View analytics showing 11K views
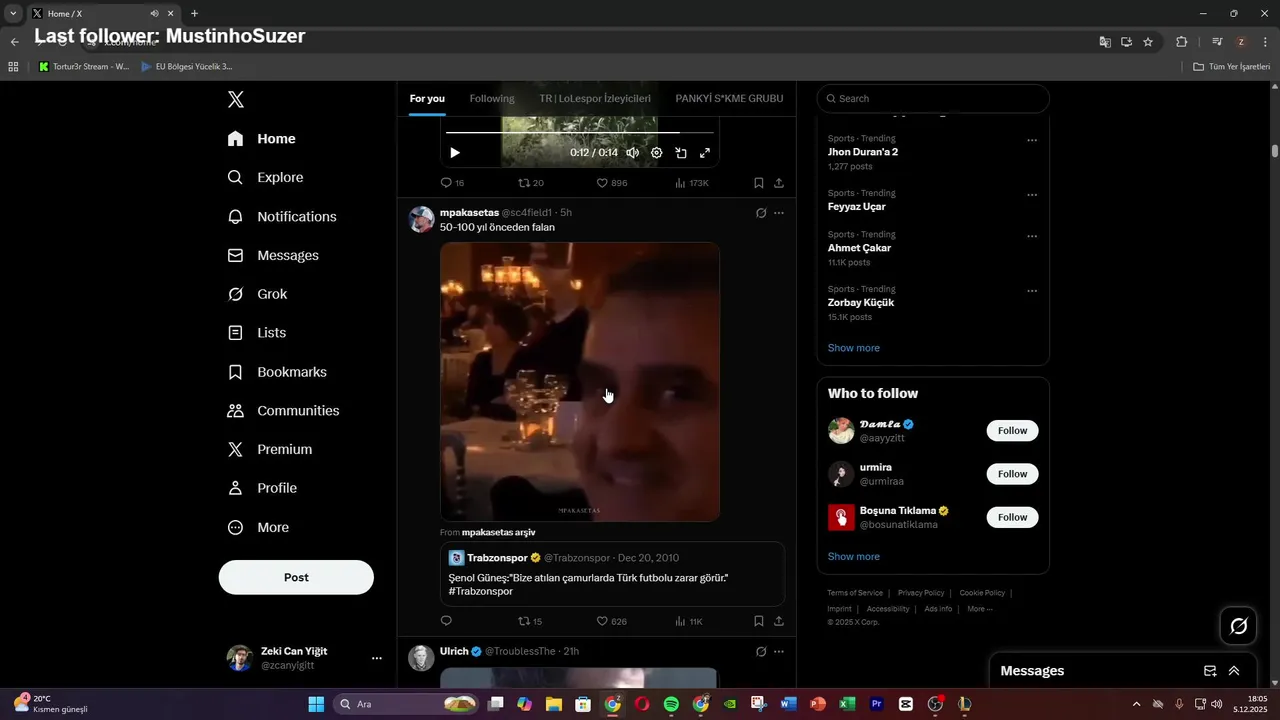This screenshot has height=720, width=1280. click(x=689, y=621)
